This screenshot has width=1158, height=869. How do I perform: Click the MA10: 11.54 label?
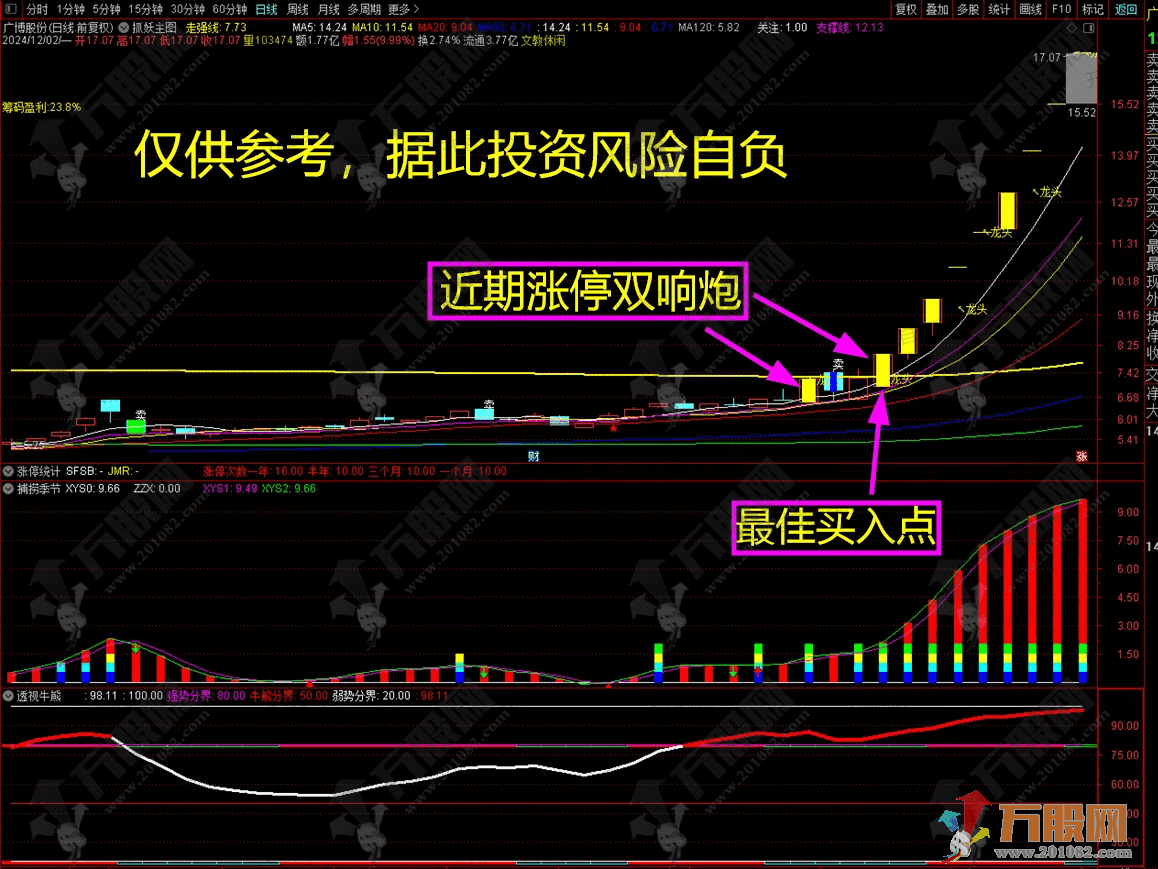point(382,27)
